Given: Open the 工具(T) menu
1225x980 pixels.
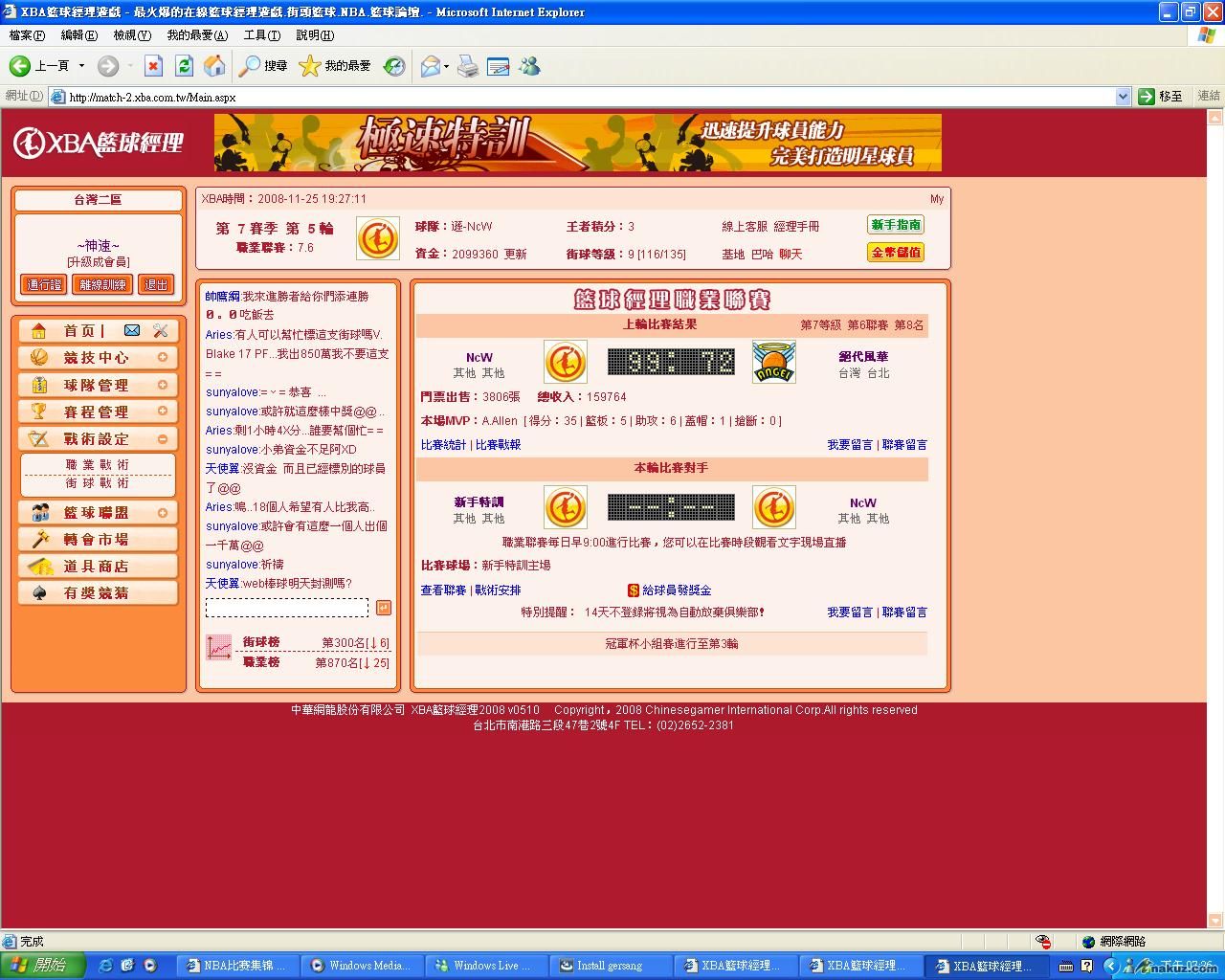Looking at the screenshot, I should pos(262,35).
